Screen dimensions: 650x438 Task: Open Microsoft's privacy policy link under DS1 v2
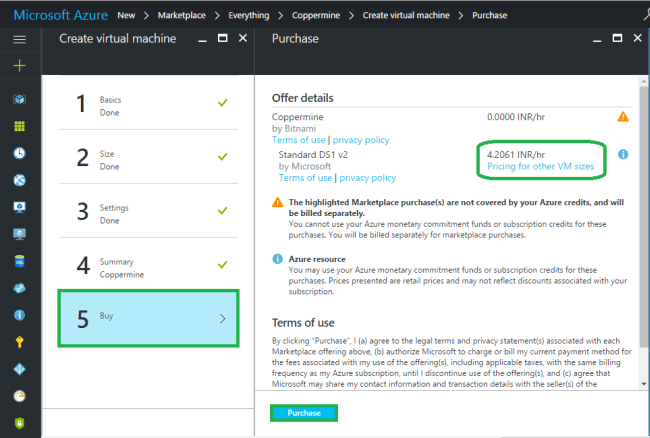[x=367, y=178]
